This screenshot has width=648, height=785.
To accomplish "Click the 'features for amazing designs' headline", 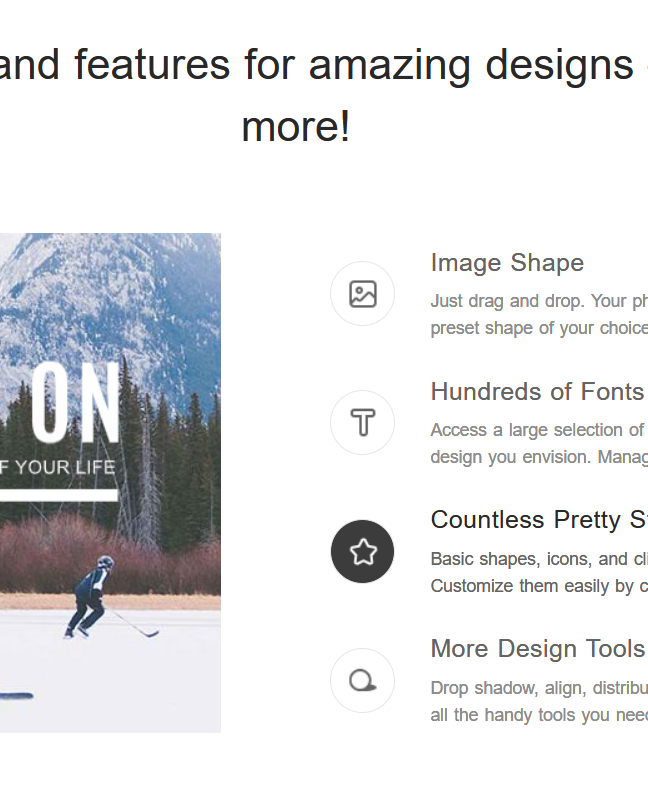I will tap(320, 66).
